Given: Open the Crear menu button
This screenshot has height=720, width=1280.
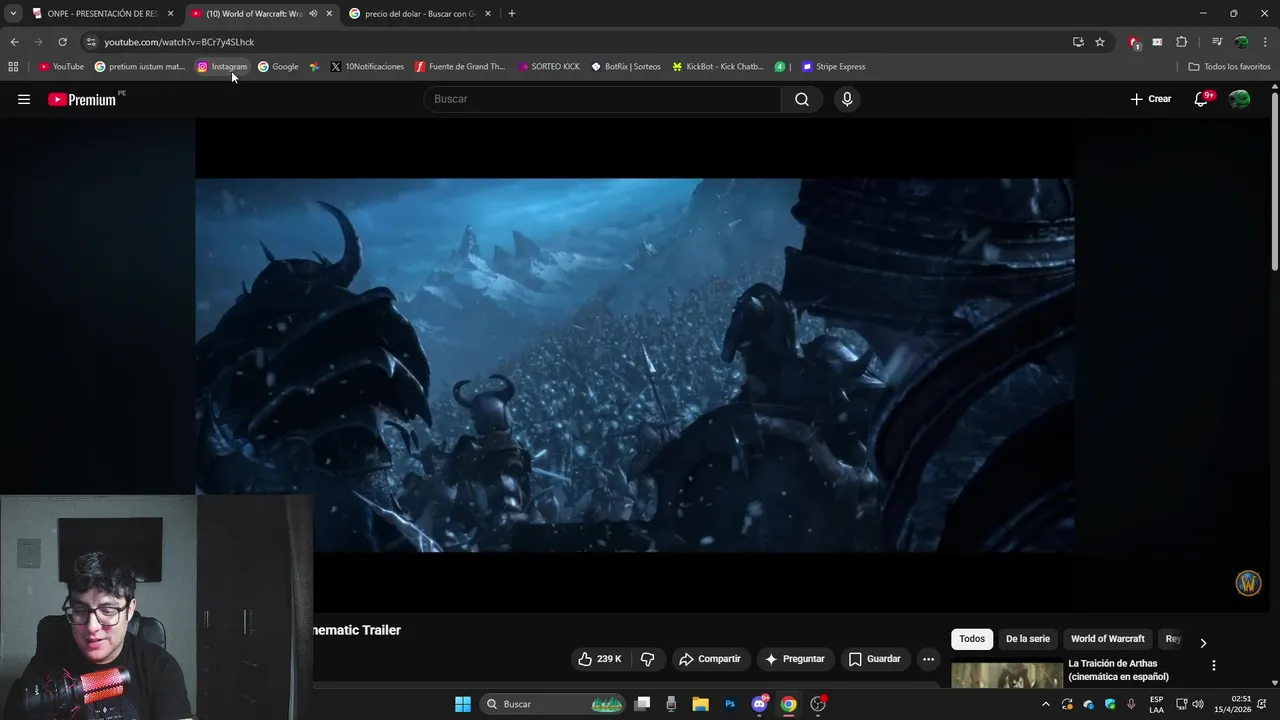Looking at the screenshot, I should point(1151,99).
